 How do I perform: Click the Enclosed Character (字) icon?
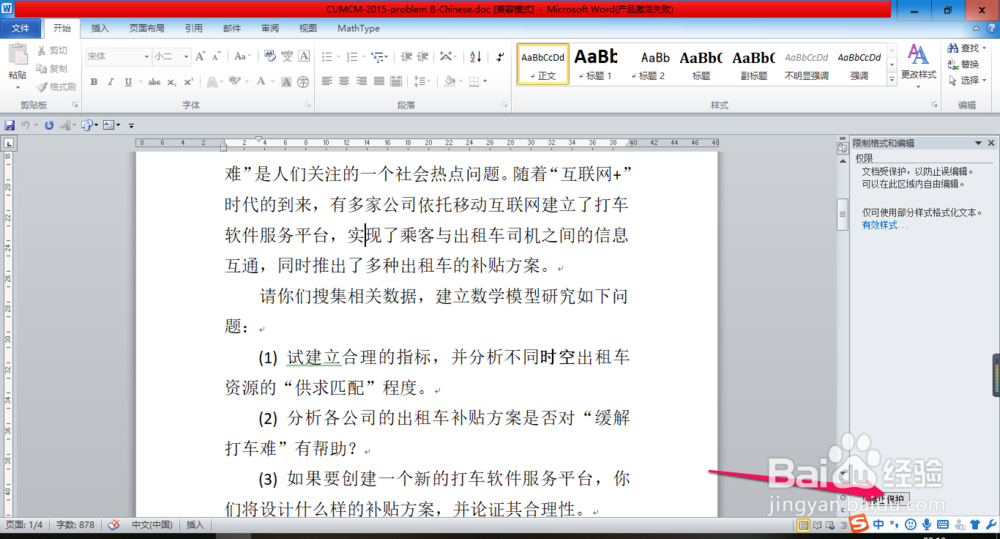[304, 82]
